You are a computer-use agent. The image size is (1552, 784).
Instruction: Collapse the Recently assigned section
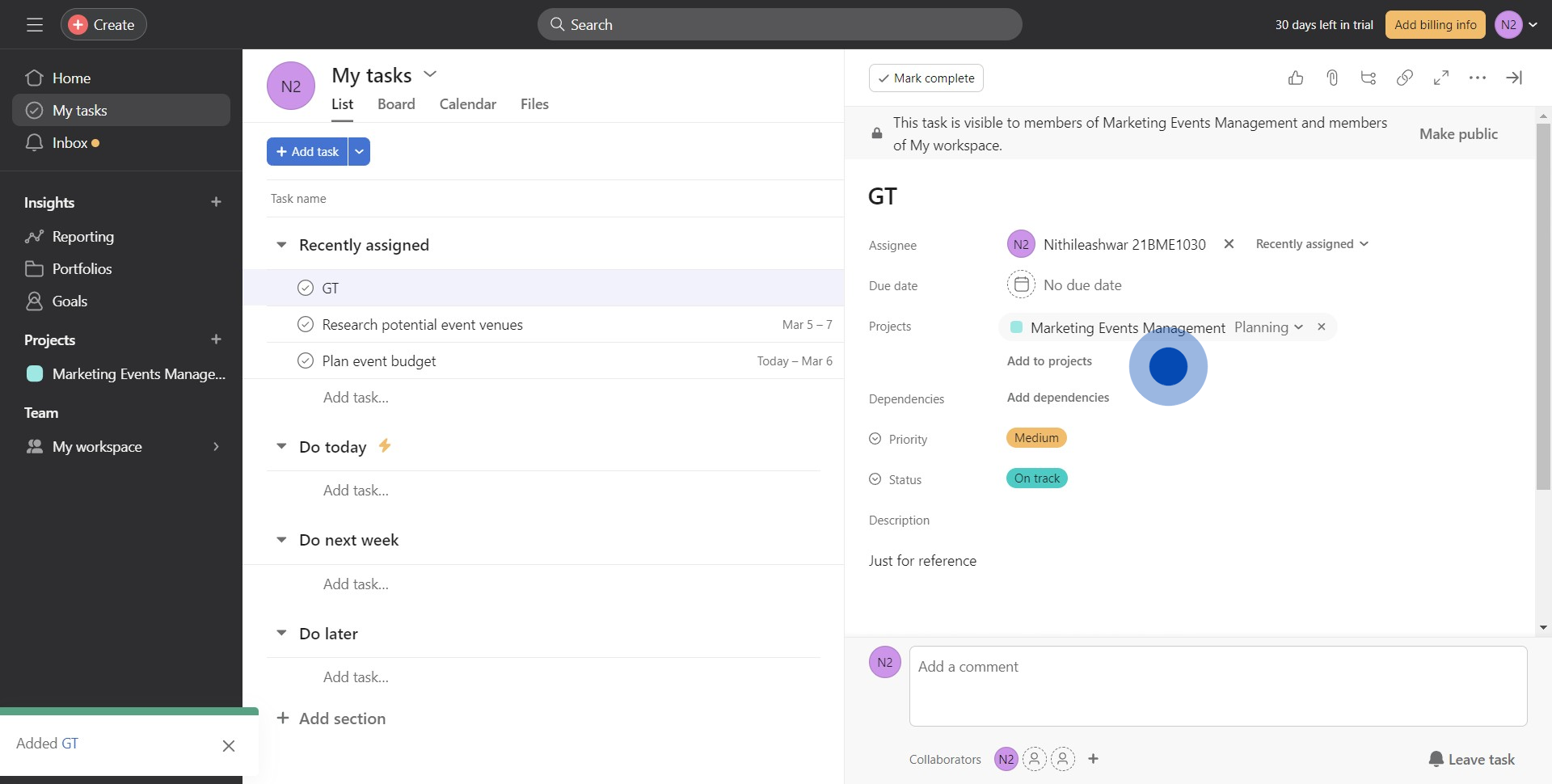click(281, 245)
